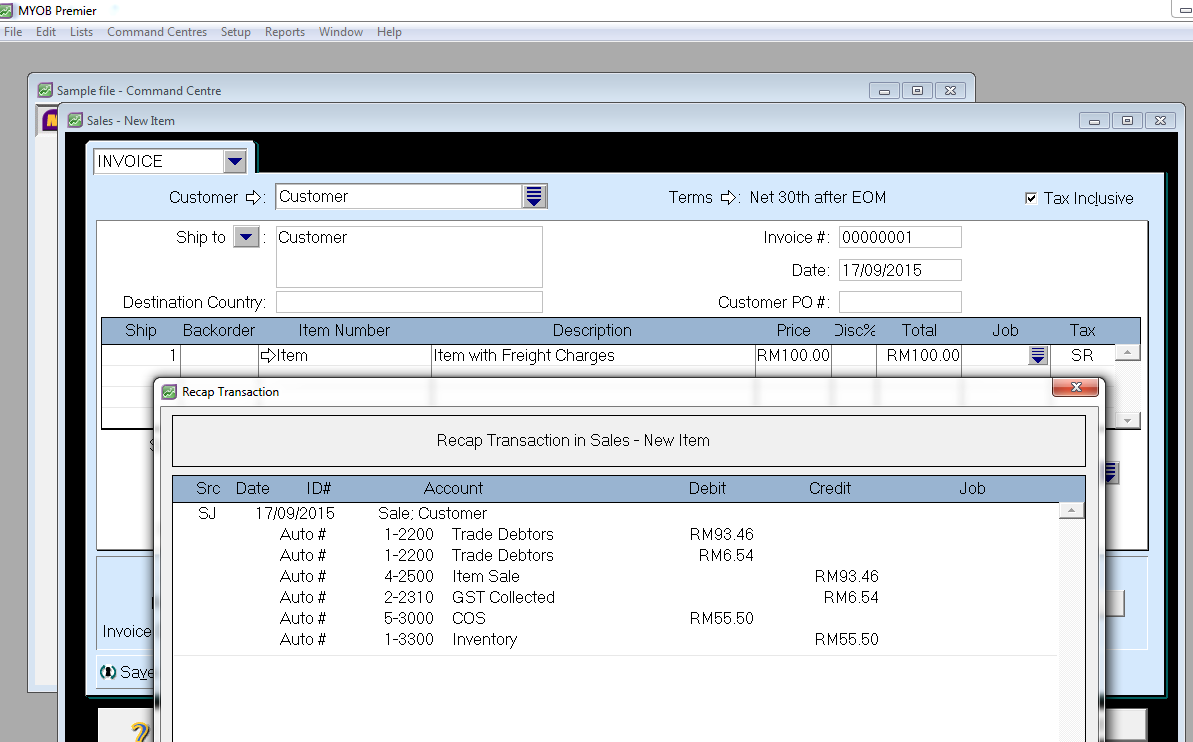The height and width of the screenshot is (742, 1193).
Task: Click the Invoice button at lower left
Action: tap(126, 632)
